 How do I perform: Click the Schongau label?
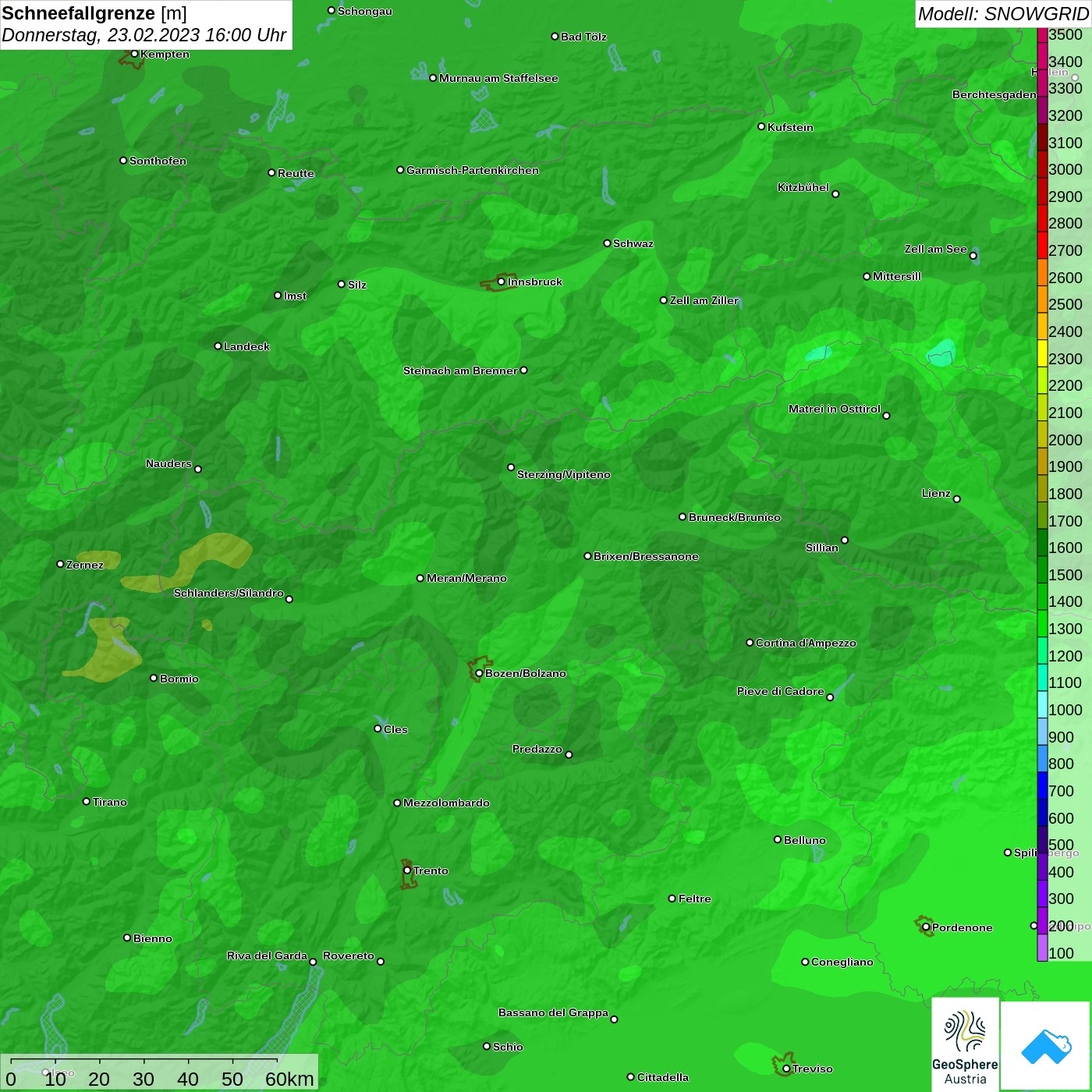point(365,11)
